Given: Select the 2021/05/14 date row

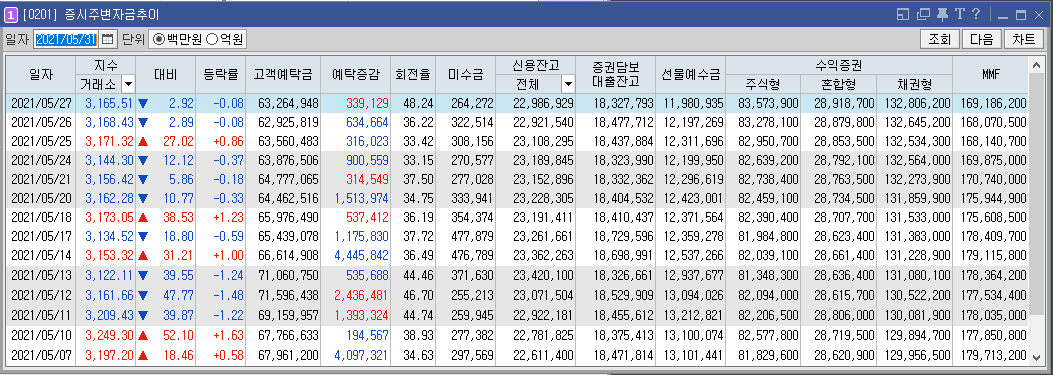Looking at the screenshot, I should coord(517,255).
